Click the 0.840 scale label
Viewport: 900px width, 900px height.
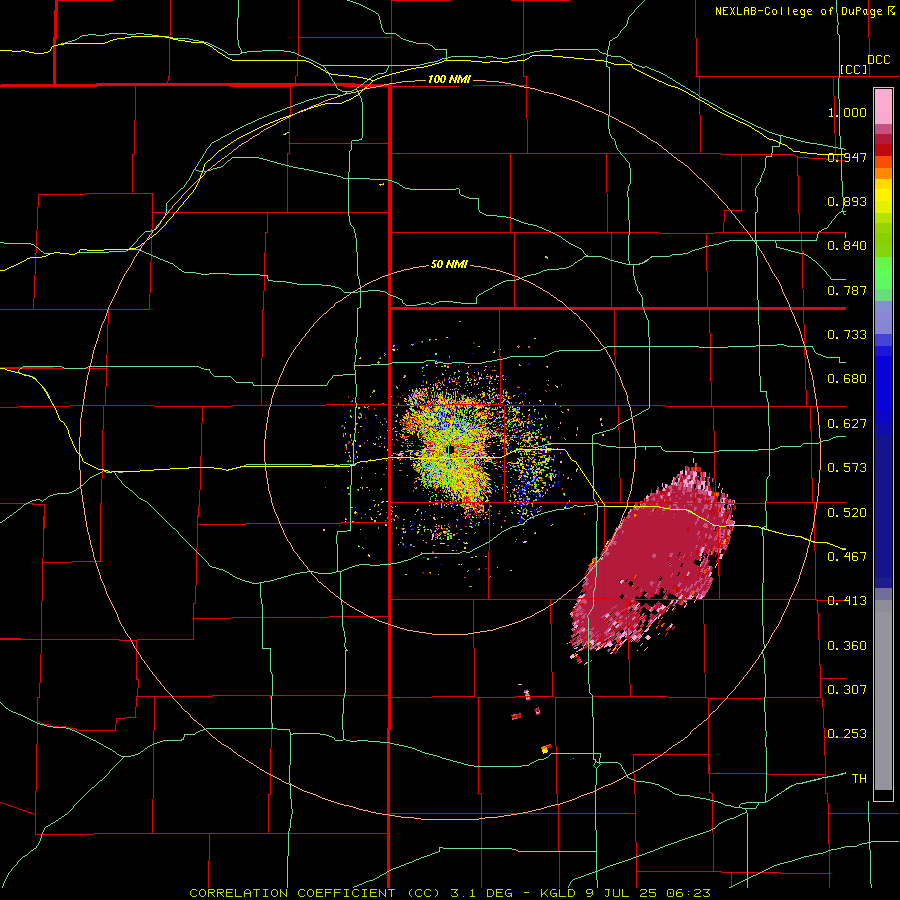point(847,246)
